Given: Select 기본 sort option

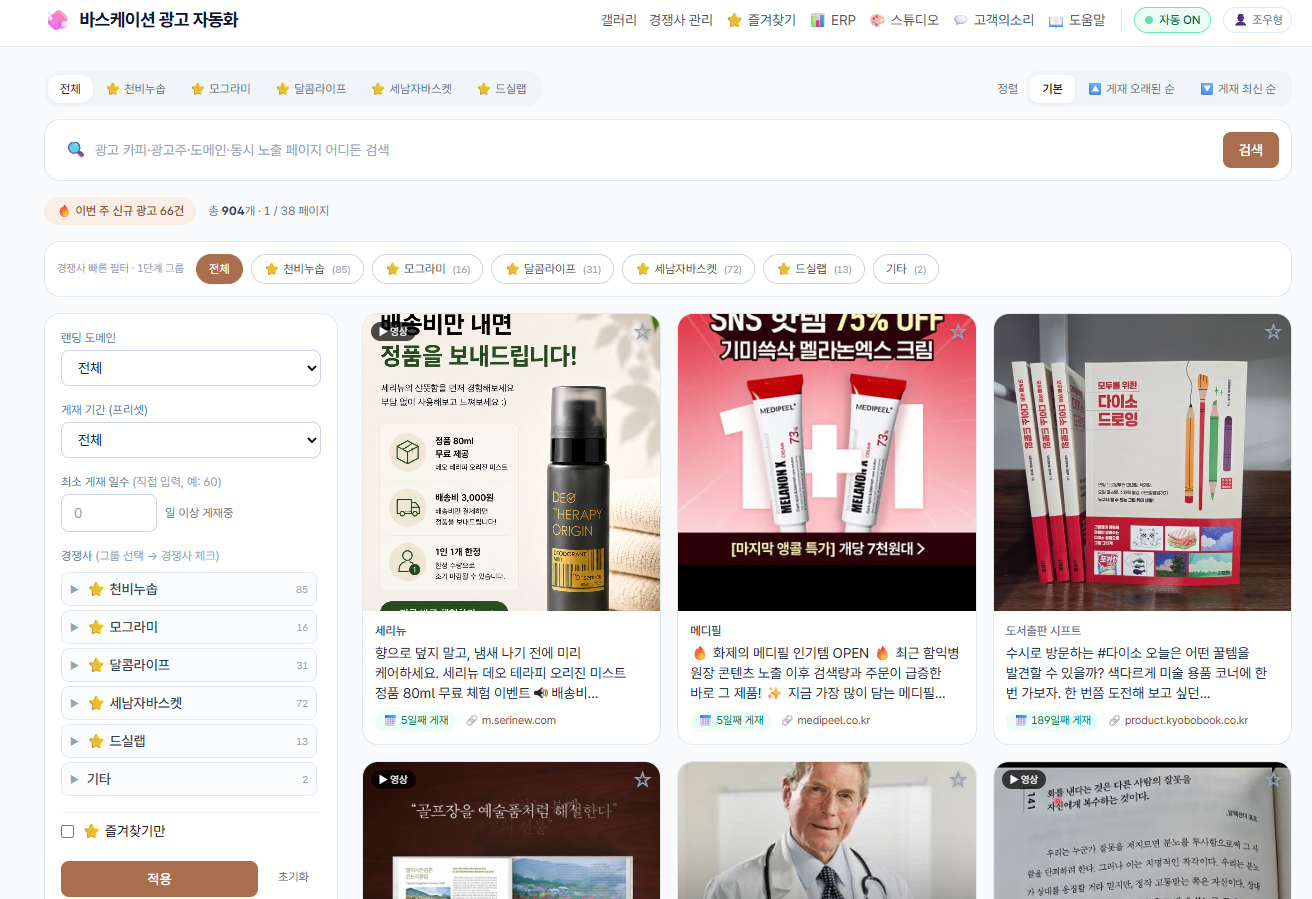Looking at the screenshot, I should pyautogui.click(x=1052, y=89).
